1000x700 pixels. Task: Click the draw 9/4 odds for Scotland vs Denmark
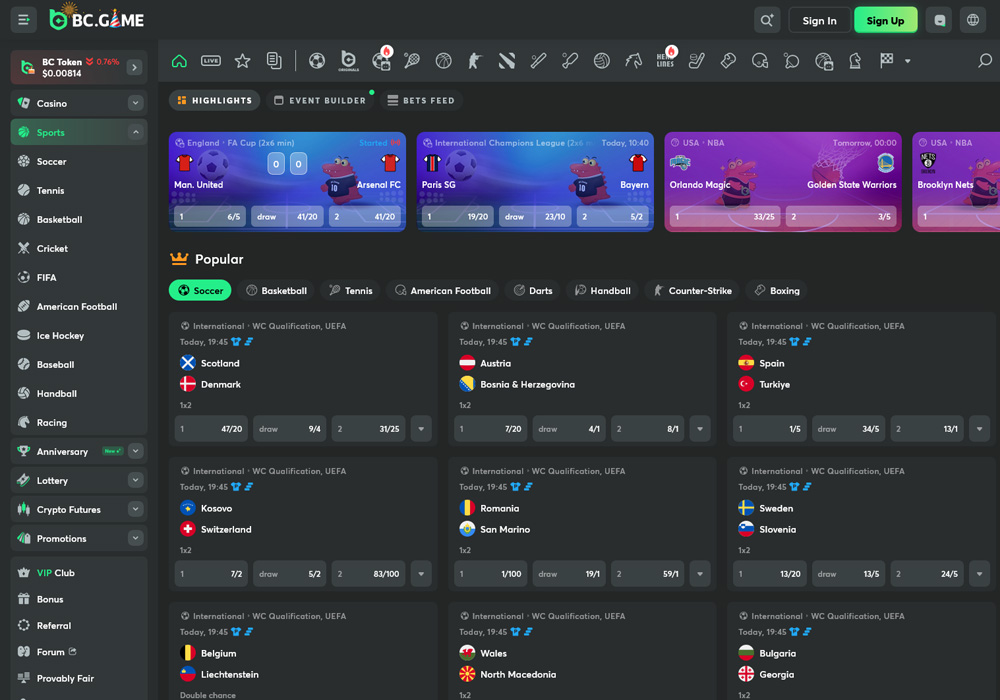tap(289, 428)
